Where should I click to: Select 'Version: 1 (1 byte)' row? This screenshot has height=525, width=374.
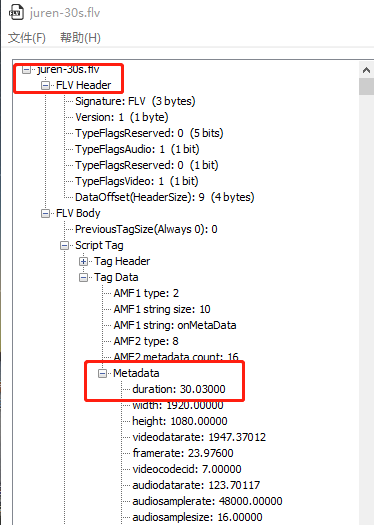pyautogui.click(x=122, y=117)
